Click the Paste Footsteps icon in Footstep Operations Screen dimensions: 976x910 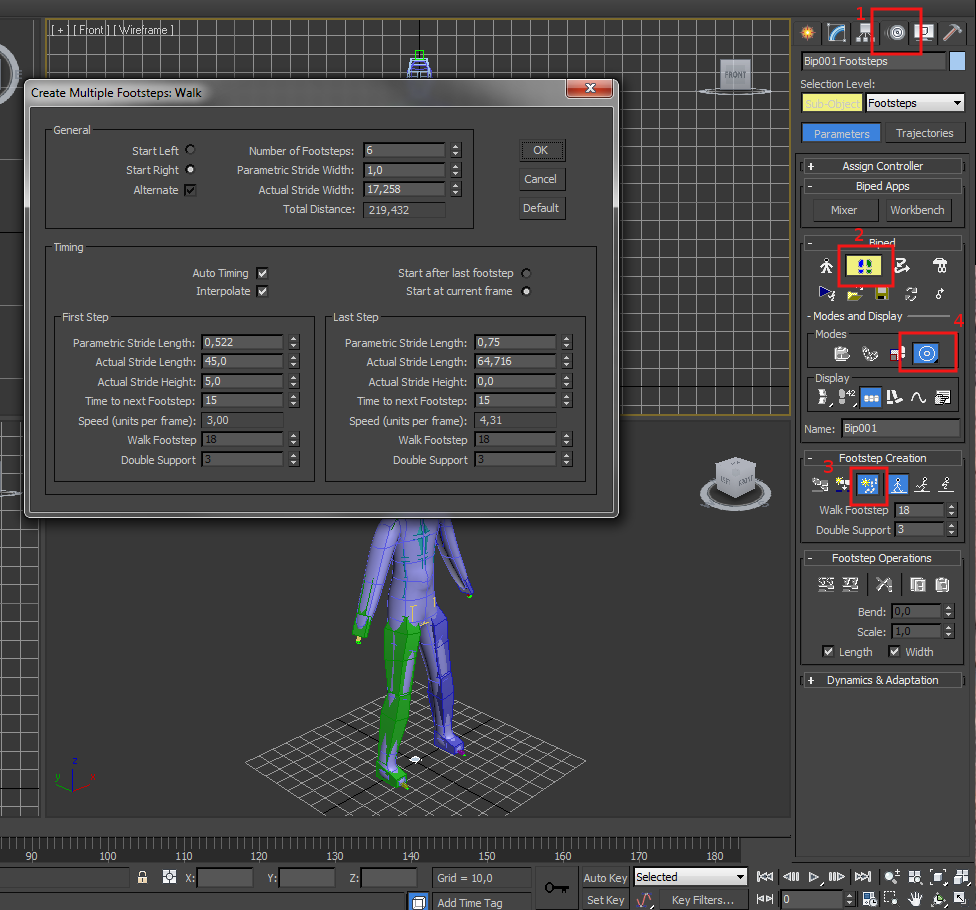point(944,584)
